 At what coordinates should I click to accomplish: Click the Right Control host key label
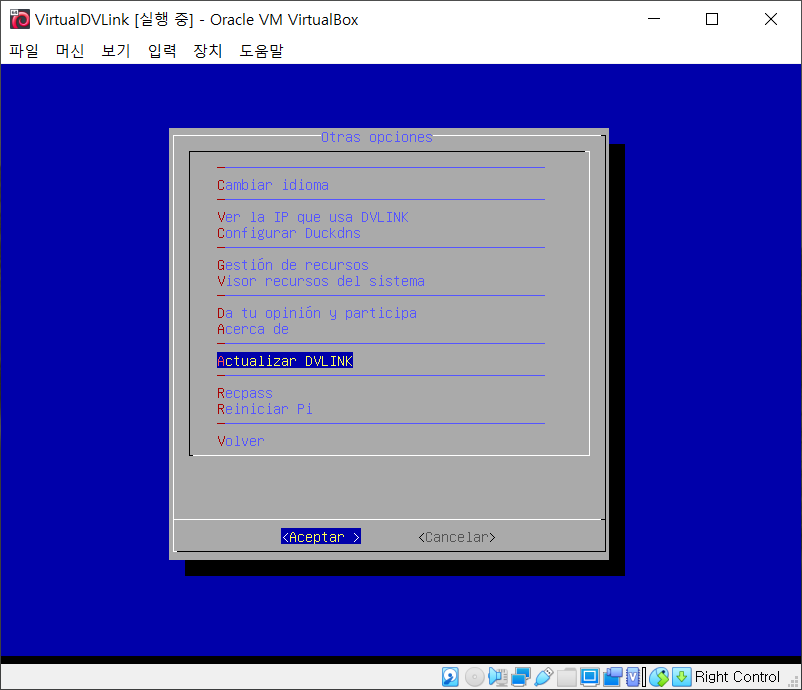click(737, 677)
